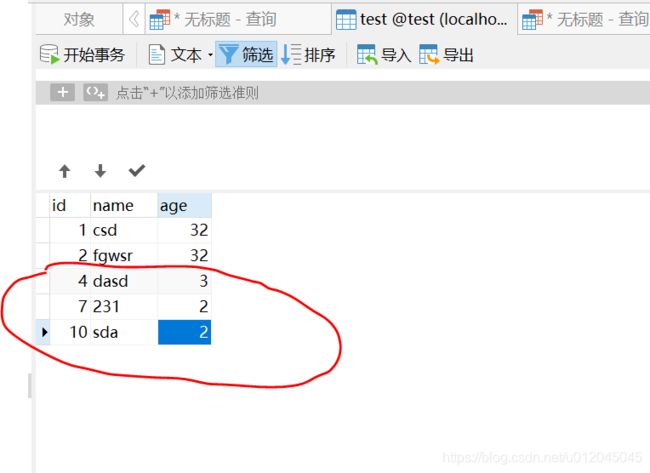Click the 导出 export button
The image size is (650, 473).
click(x=446, y=55)
